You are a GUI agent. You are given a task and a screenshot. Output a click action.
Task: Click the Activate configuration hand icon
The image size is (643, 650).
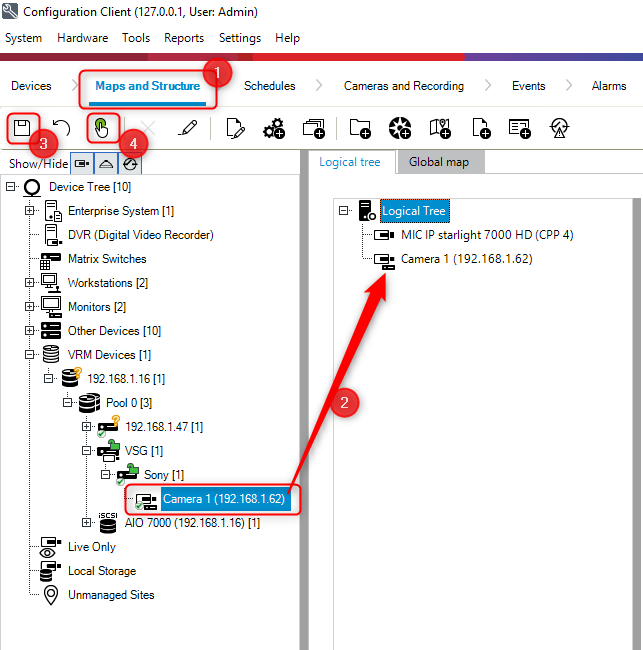coord(101,128)
